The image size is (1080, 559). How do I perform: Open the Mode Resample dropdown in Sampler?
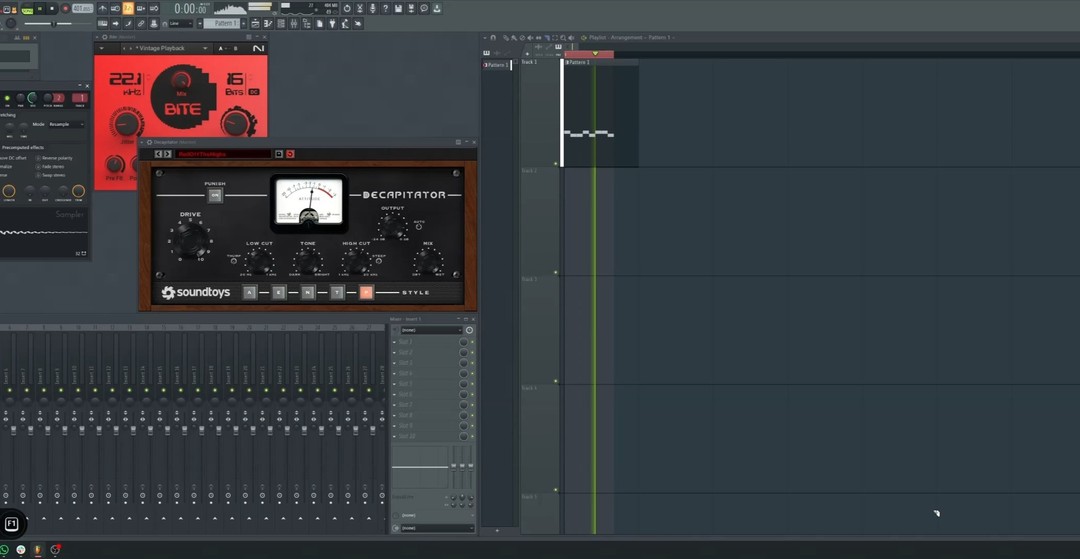[66, 125]
